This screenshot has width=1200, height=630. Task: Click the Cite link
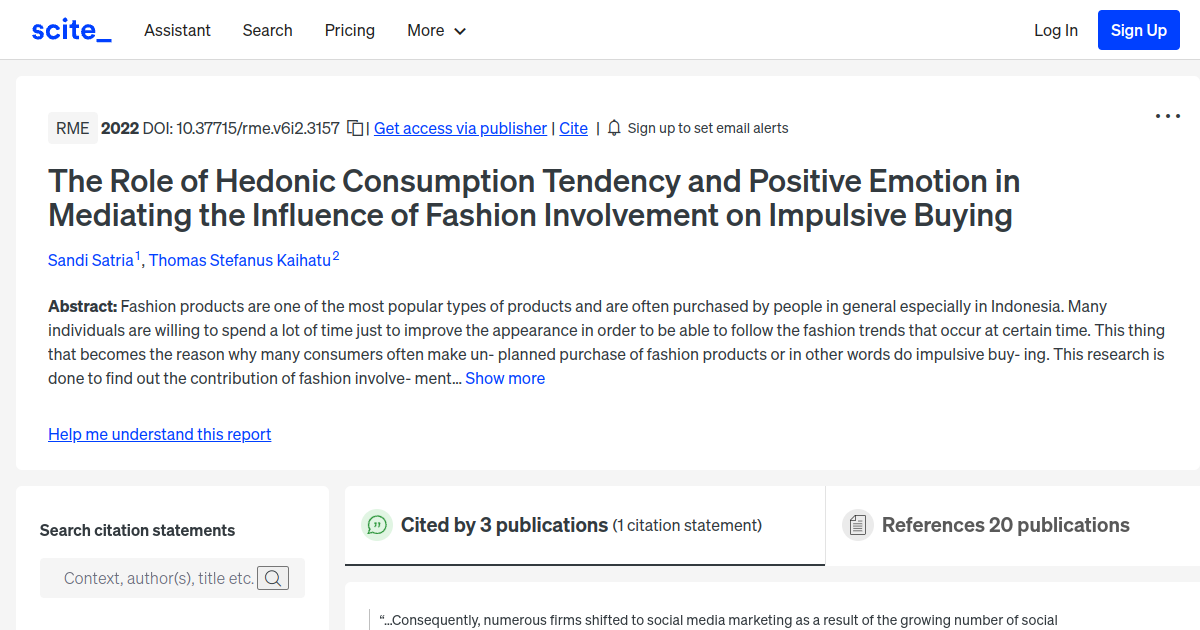click(x=573, y=128)
